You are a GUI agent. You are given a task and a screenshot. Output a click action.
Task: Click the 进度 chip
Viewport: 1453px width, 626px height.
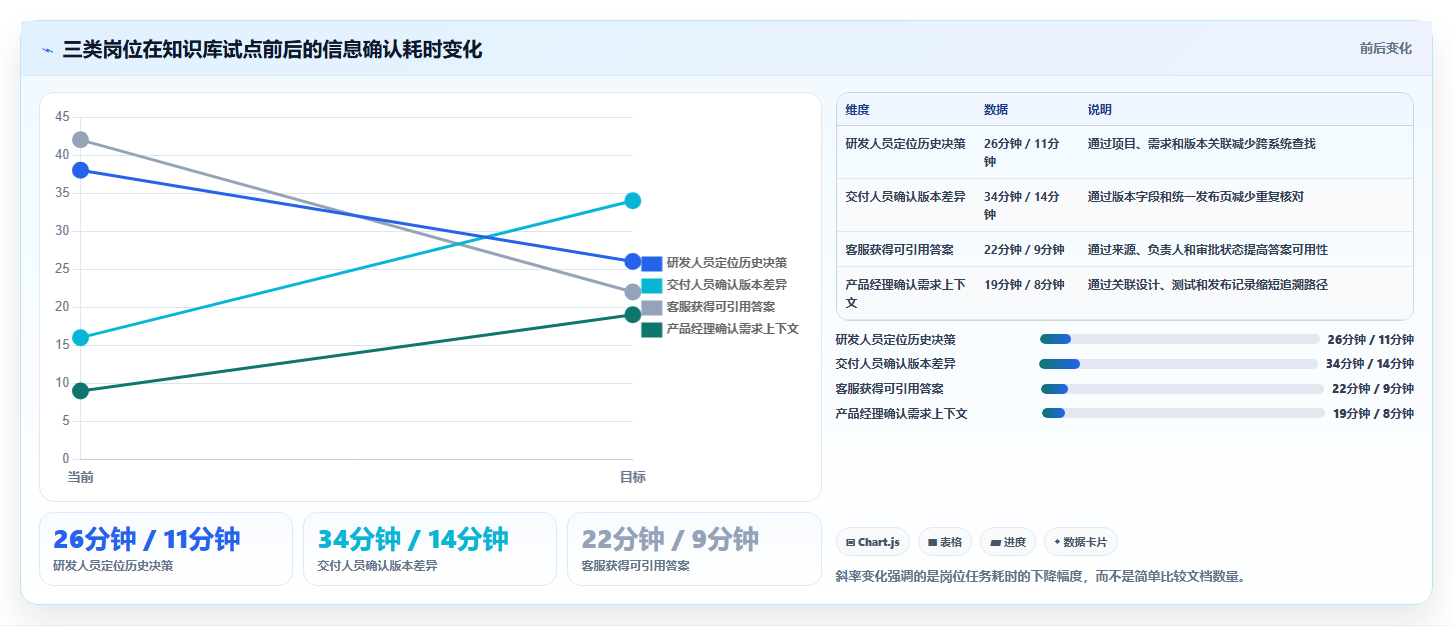(x=1008, y=542)
